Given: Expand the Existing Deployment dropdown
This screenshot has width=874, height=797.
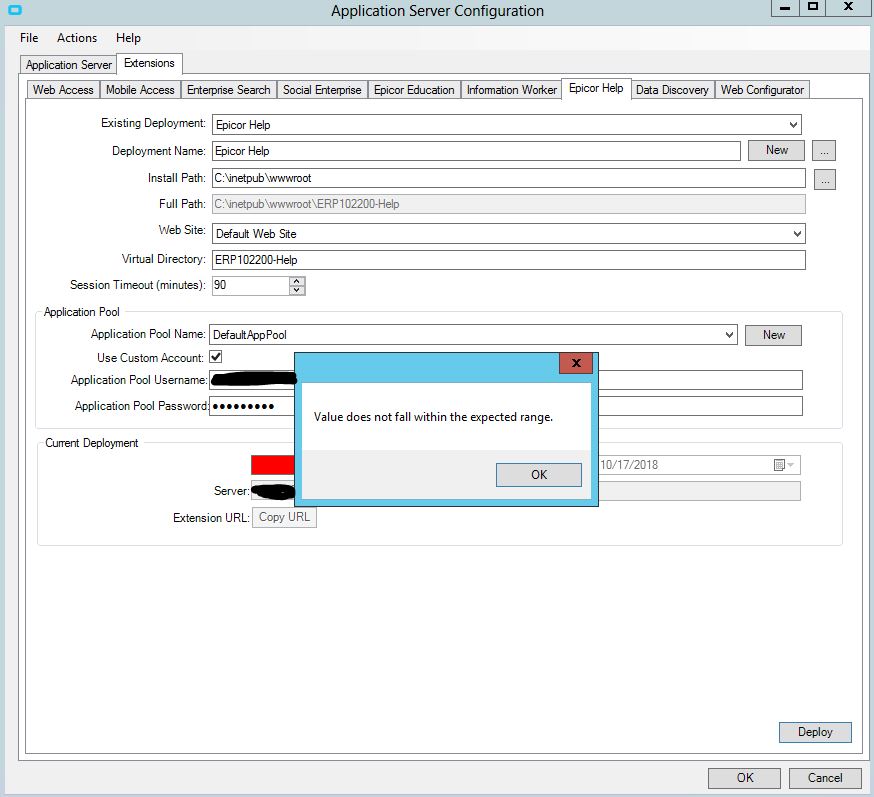Looking at the screenshot, I should tap(793, 124).
